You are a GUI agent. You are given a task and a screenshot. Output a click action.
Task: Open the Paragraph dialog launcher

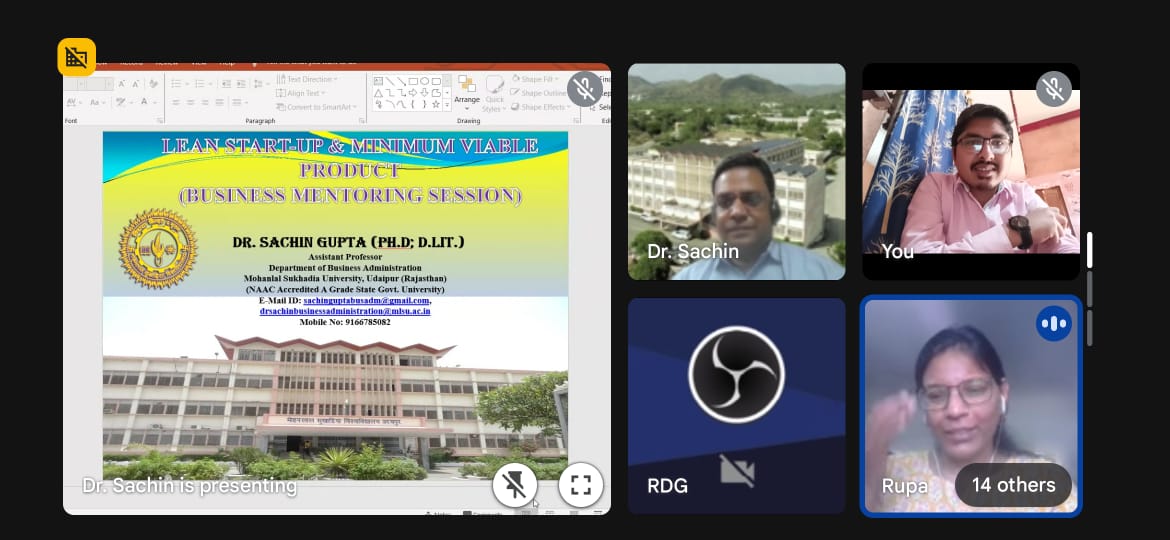(x=360, y=120)
